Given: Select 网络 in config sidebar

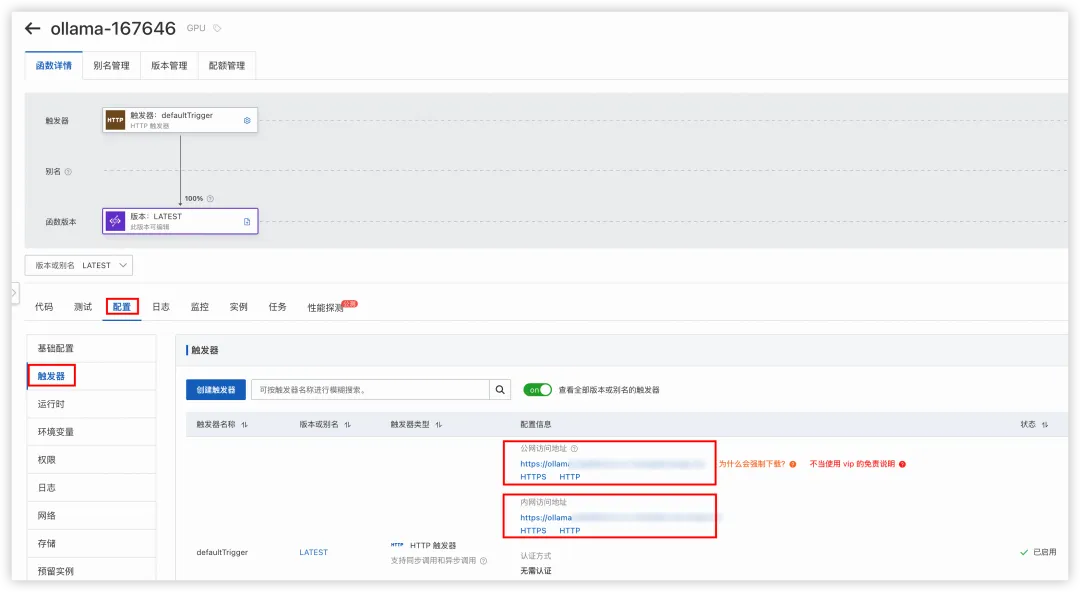Looking at the screenshot, I should (x=92, y=516).
